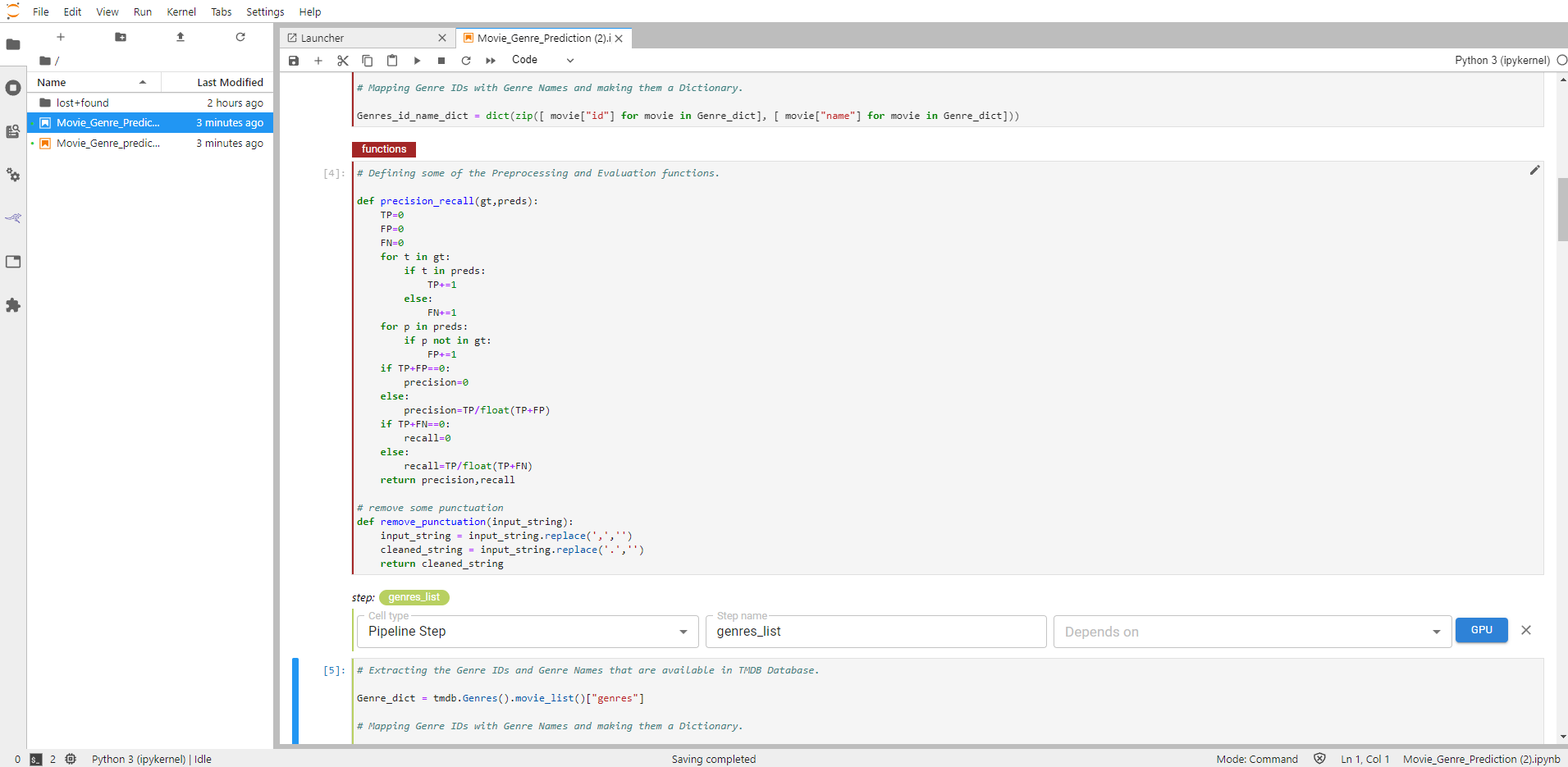The width and height of the screenshot is (1568, 767).
Task: Click the Step name input field
Action: pyautogui.click(x=876, y=632)
